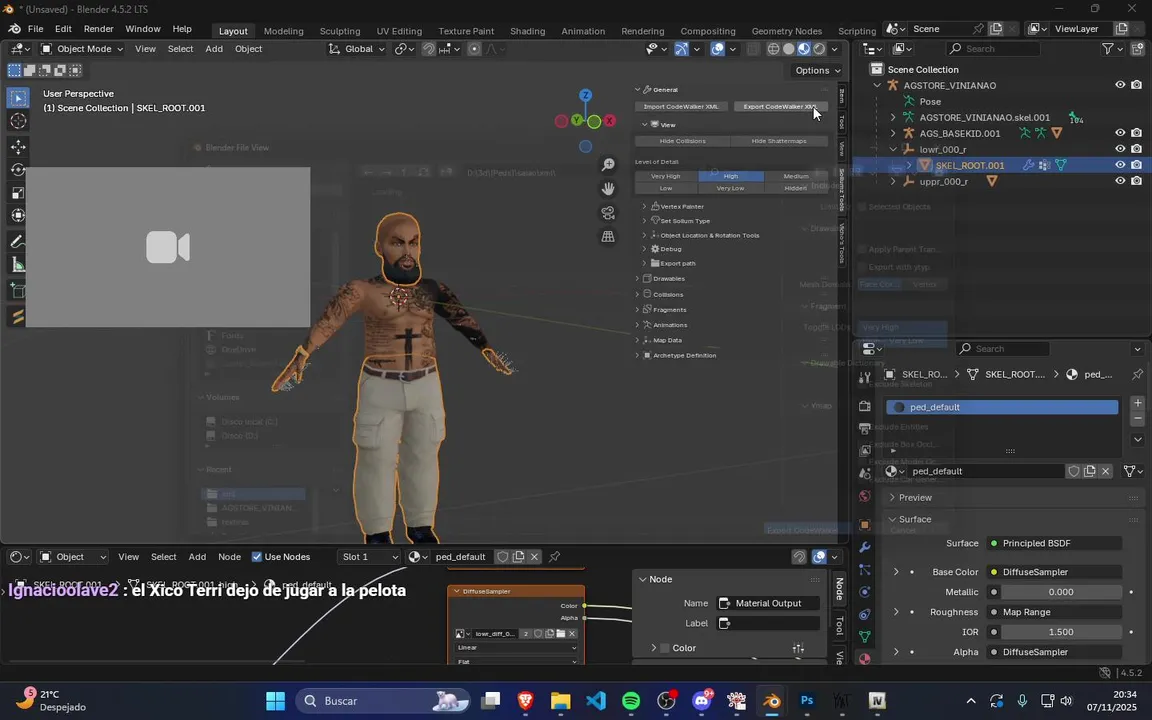Open the Global transform orientation dropdown
Image resolution: width=1152 pixels, height=720 pixels.
(x=357, y=48)
